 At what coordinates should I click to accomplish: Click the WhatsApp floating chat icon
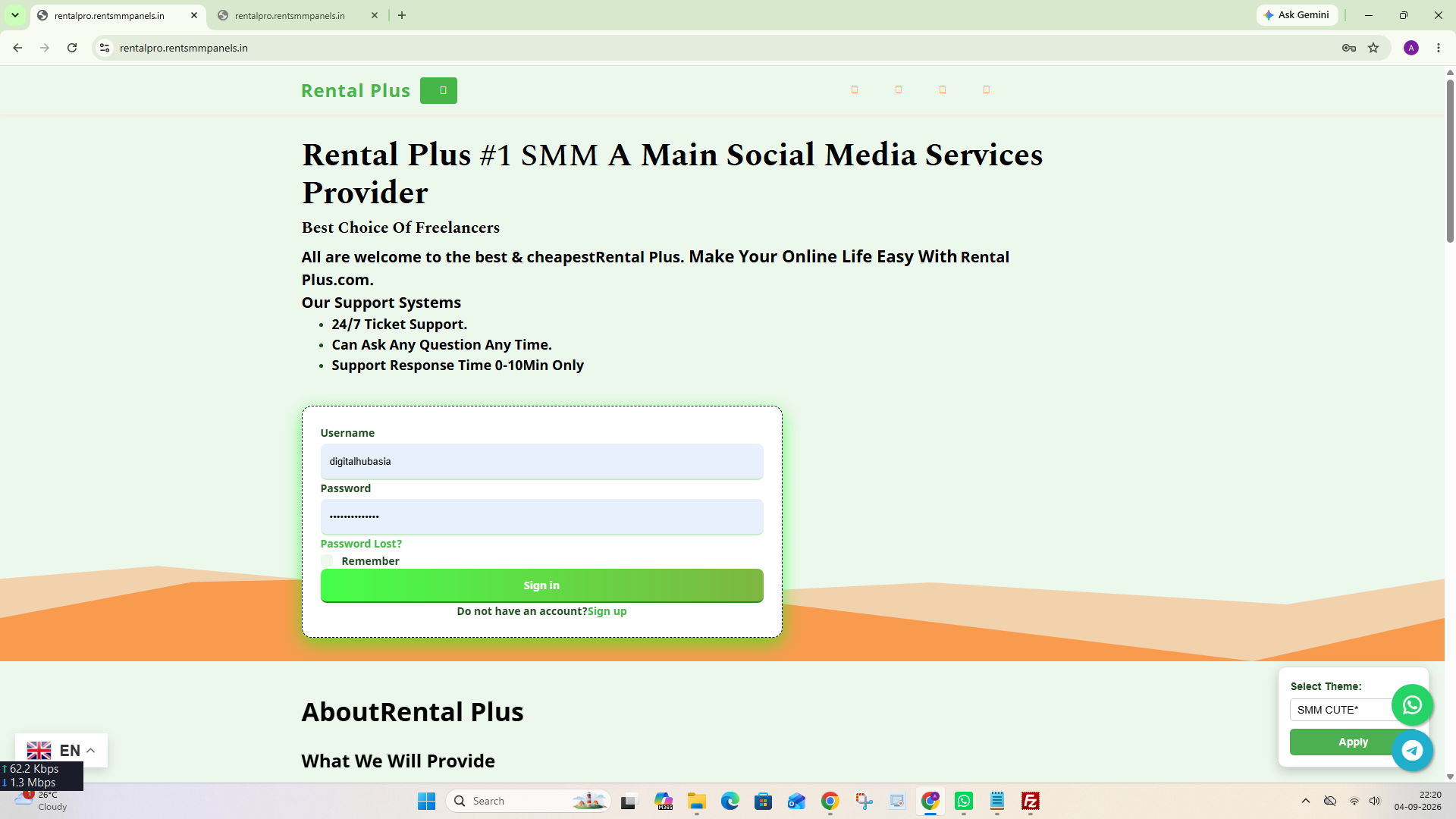coord(1412,705)
